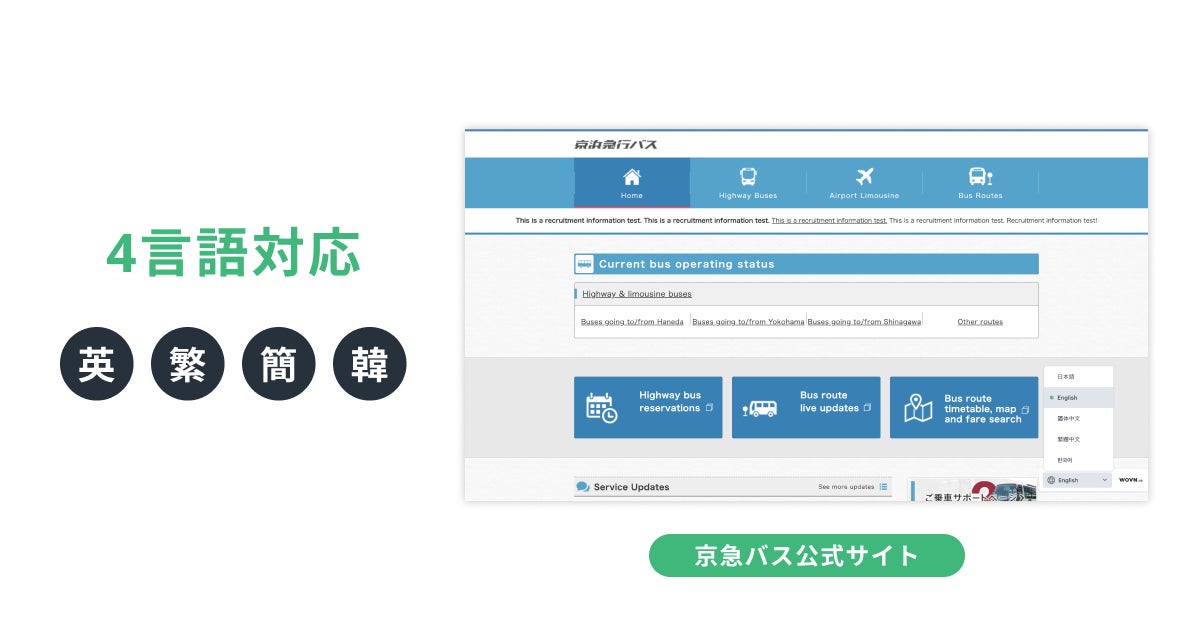Open the Highway Buses navigation tab
The image size is (1200, 630).
748,183
